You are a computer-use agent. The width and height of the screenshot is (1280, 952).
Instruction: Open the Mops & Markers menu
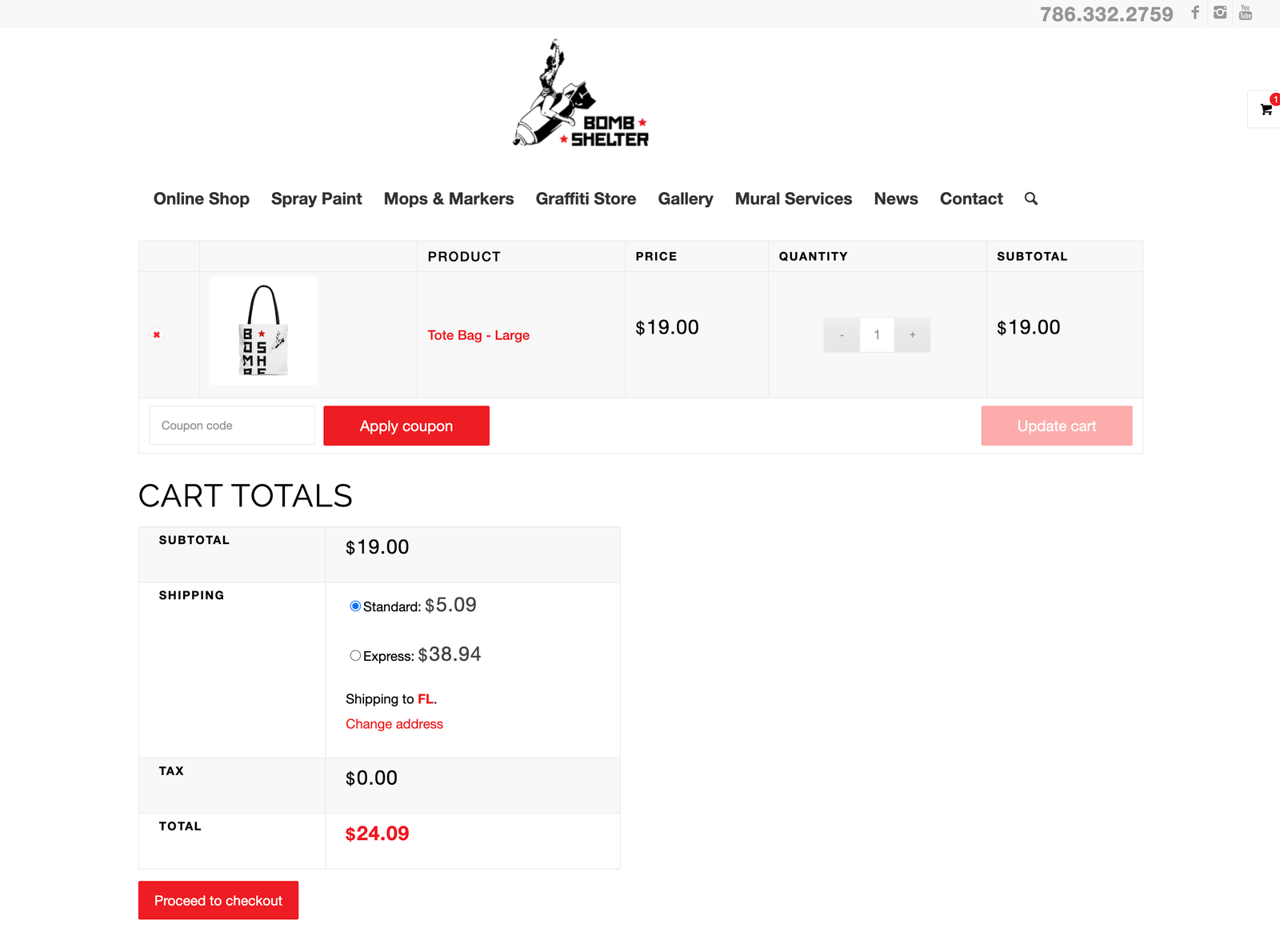click(x=449, y=199)
